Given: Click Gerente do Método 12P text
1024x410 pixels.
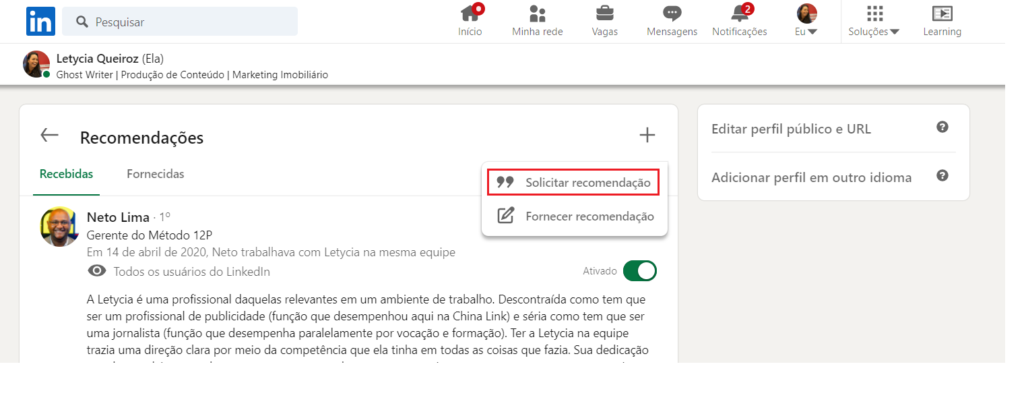Looking at the screenshot, I should 150,236.
